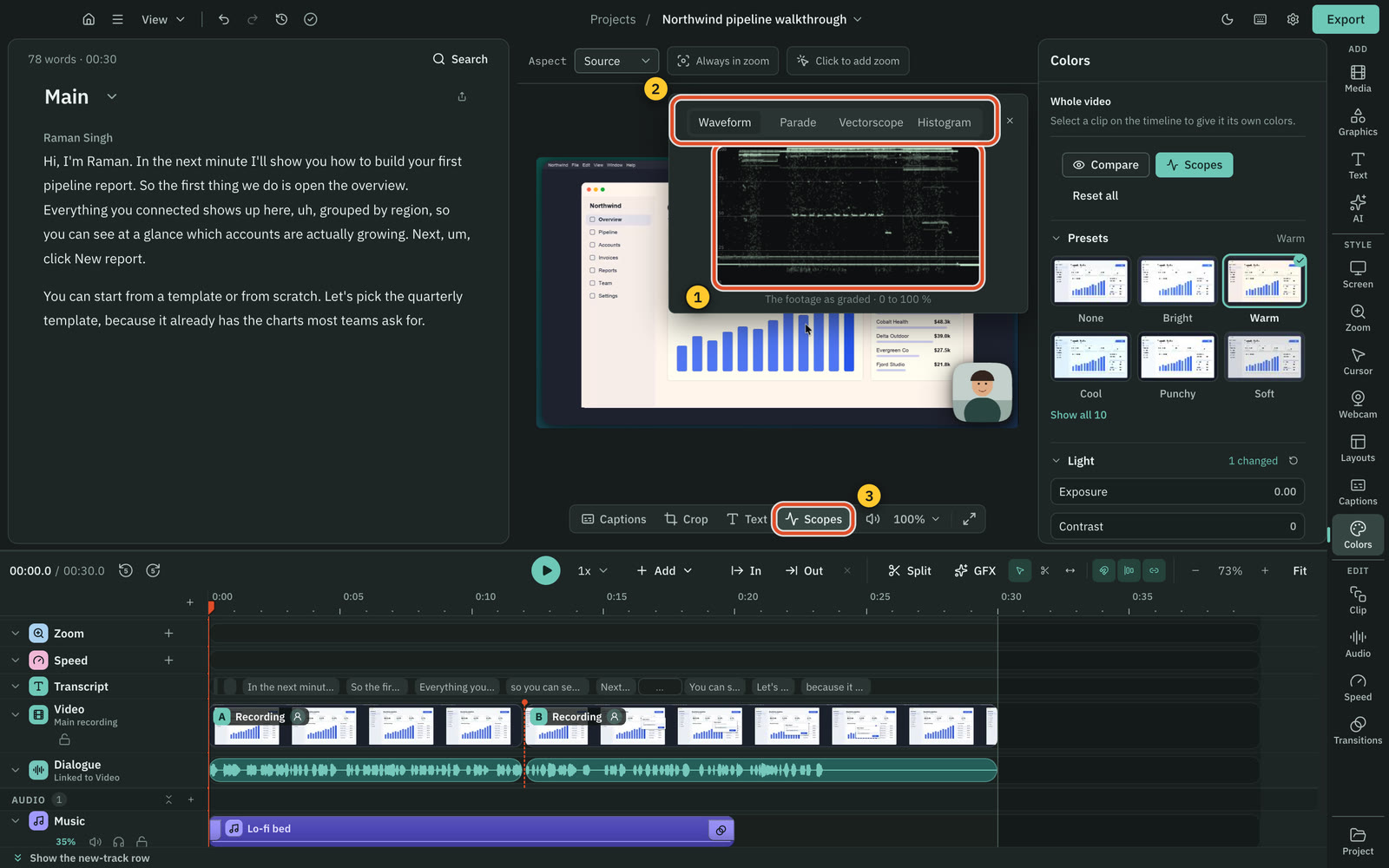Adjust the Contrast slider
This screenshot has height=868, width=1389.
point(1177,527)
